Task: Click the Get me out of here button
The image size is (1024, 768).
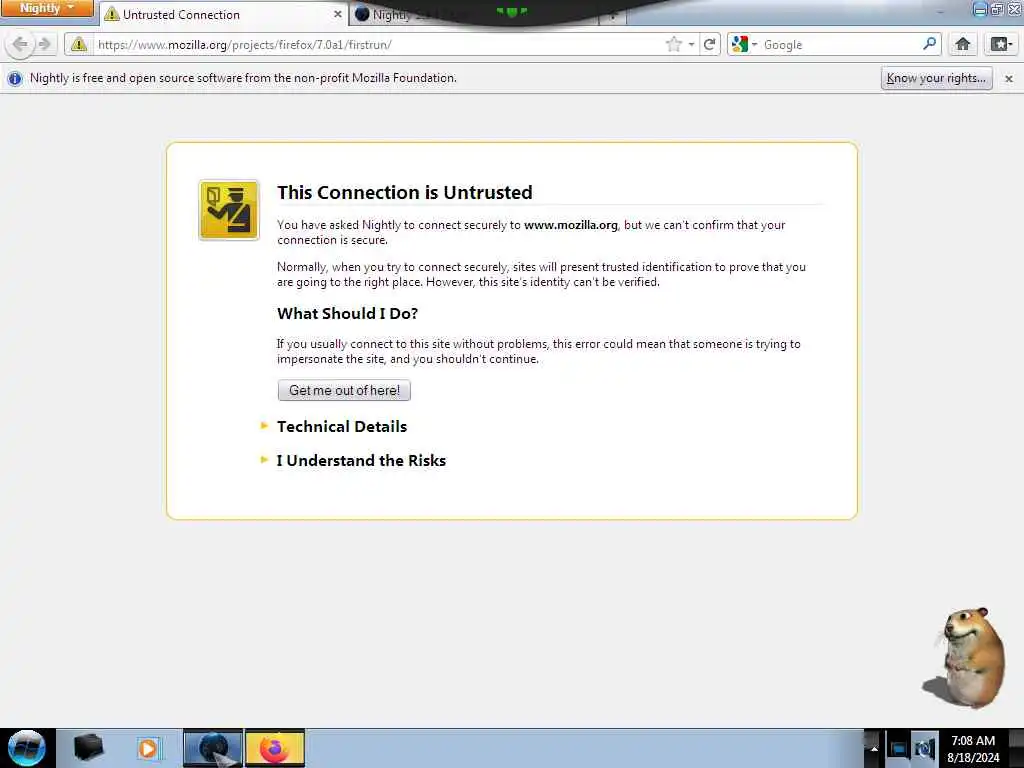Action: pyautogui.click(x=344, y=390)
